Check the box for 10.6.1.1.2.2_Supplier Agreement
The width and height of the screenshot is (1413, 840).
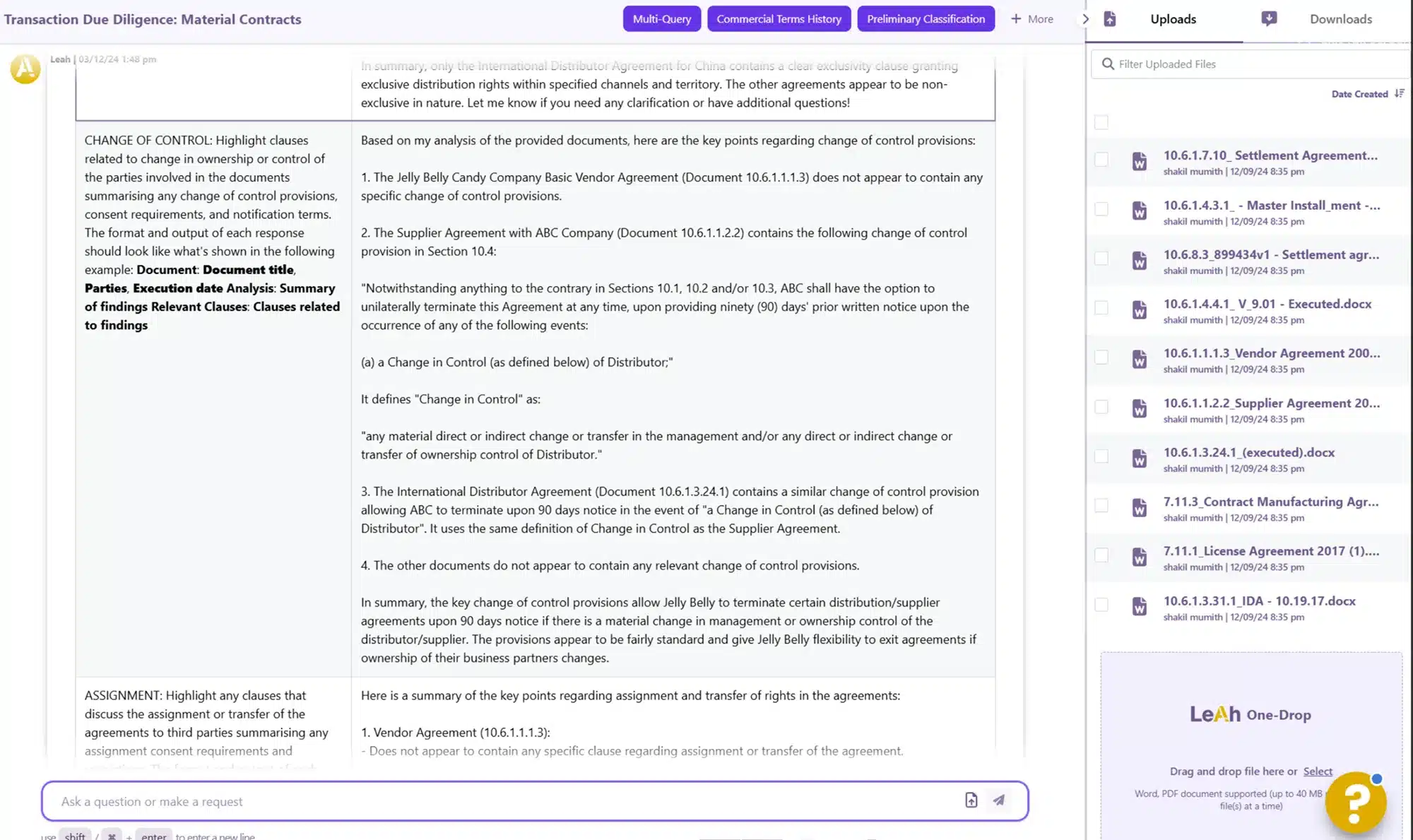[x=1101, y=407]
